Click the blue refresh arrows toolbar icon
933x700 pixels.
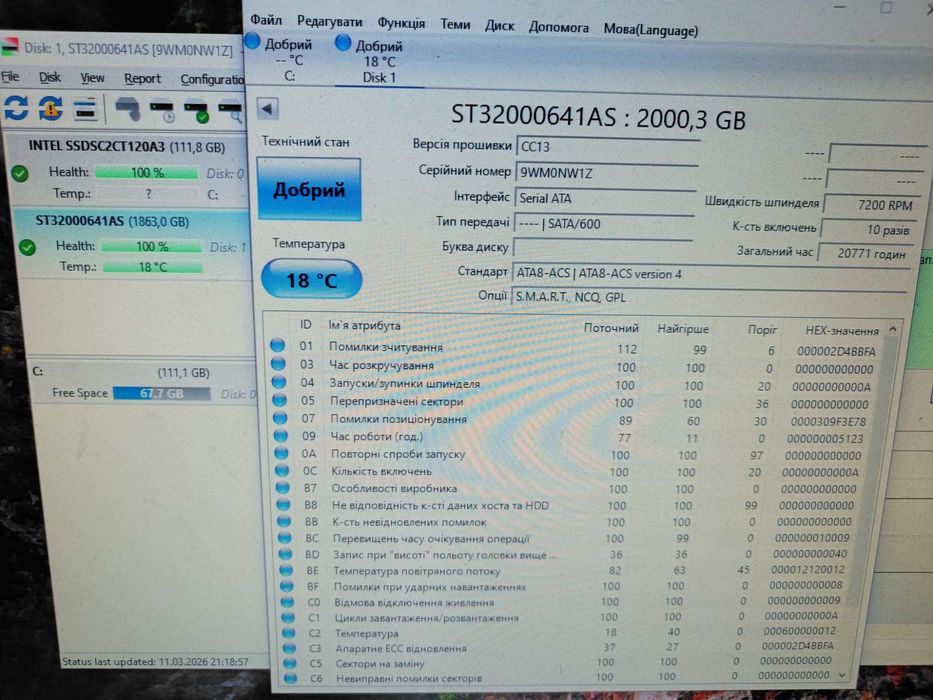[17, 108]
